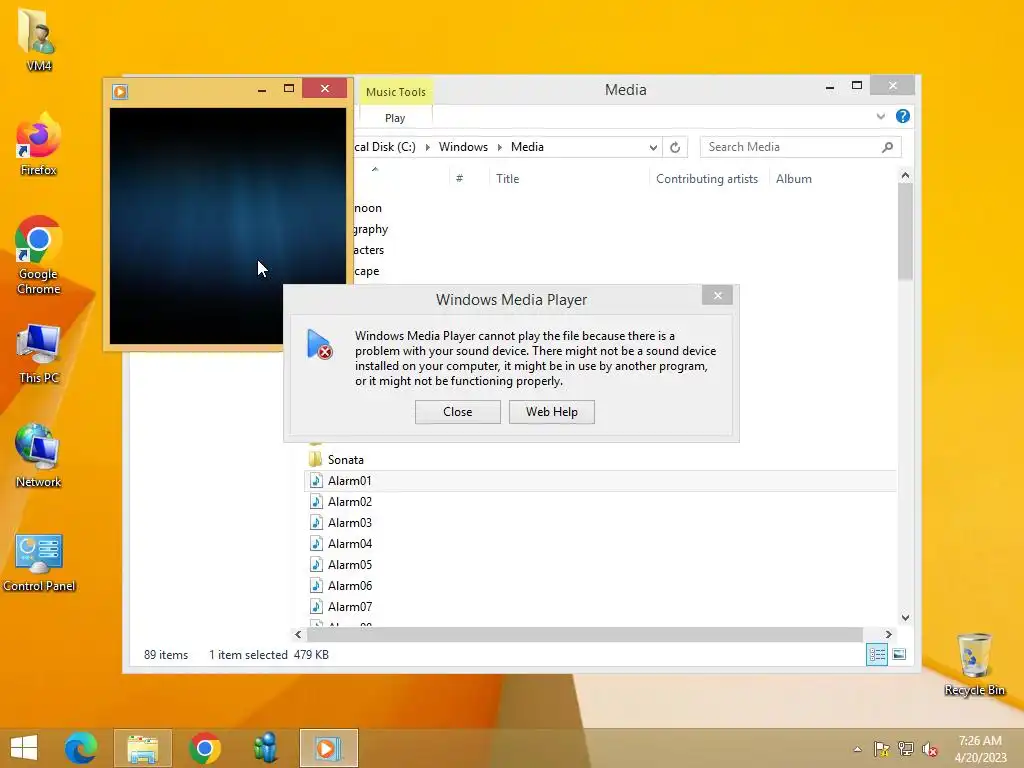Viewport: 1024px width, 768px height.
Task: Select the Alarm05 file
Action: [x=349, y=564]
